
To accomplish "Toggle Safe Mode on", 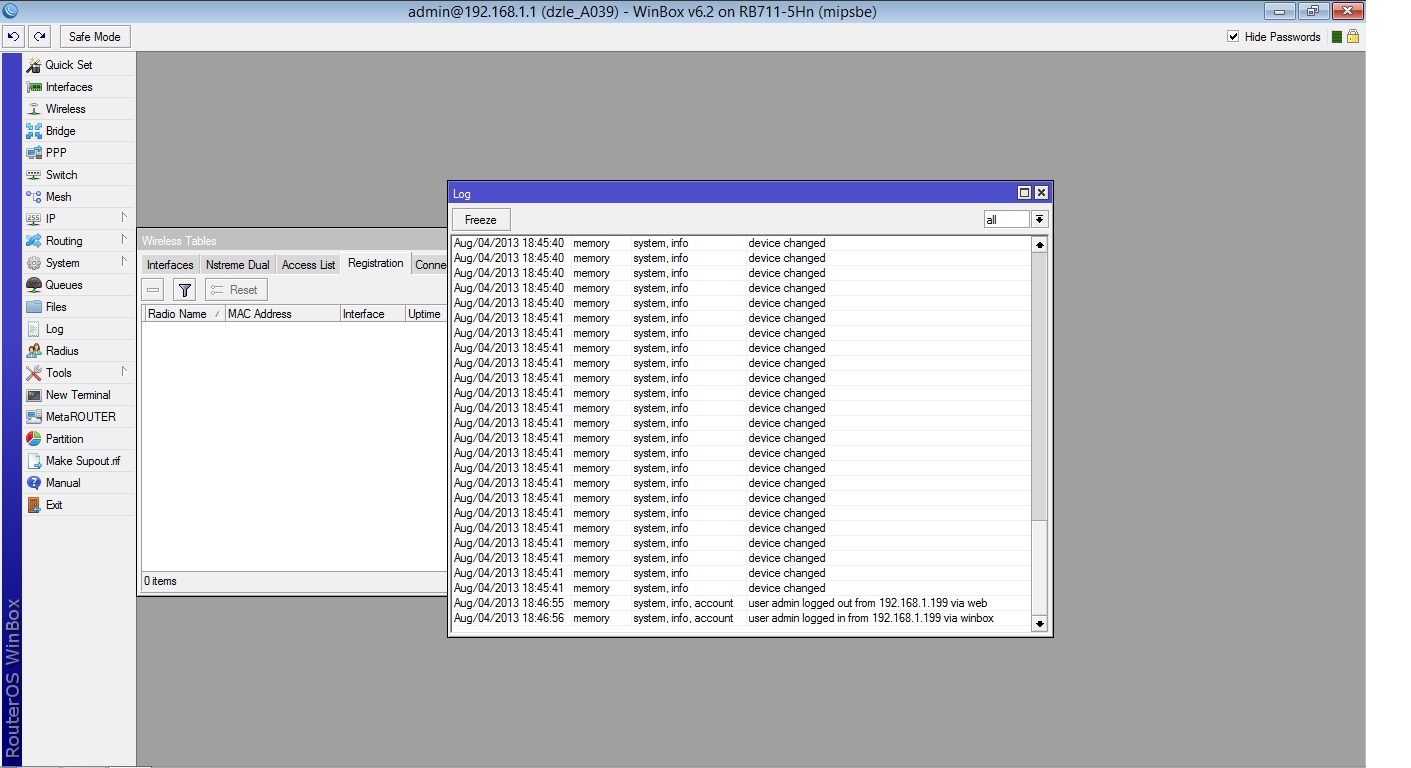I will pos(94,36).
